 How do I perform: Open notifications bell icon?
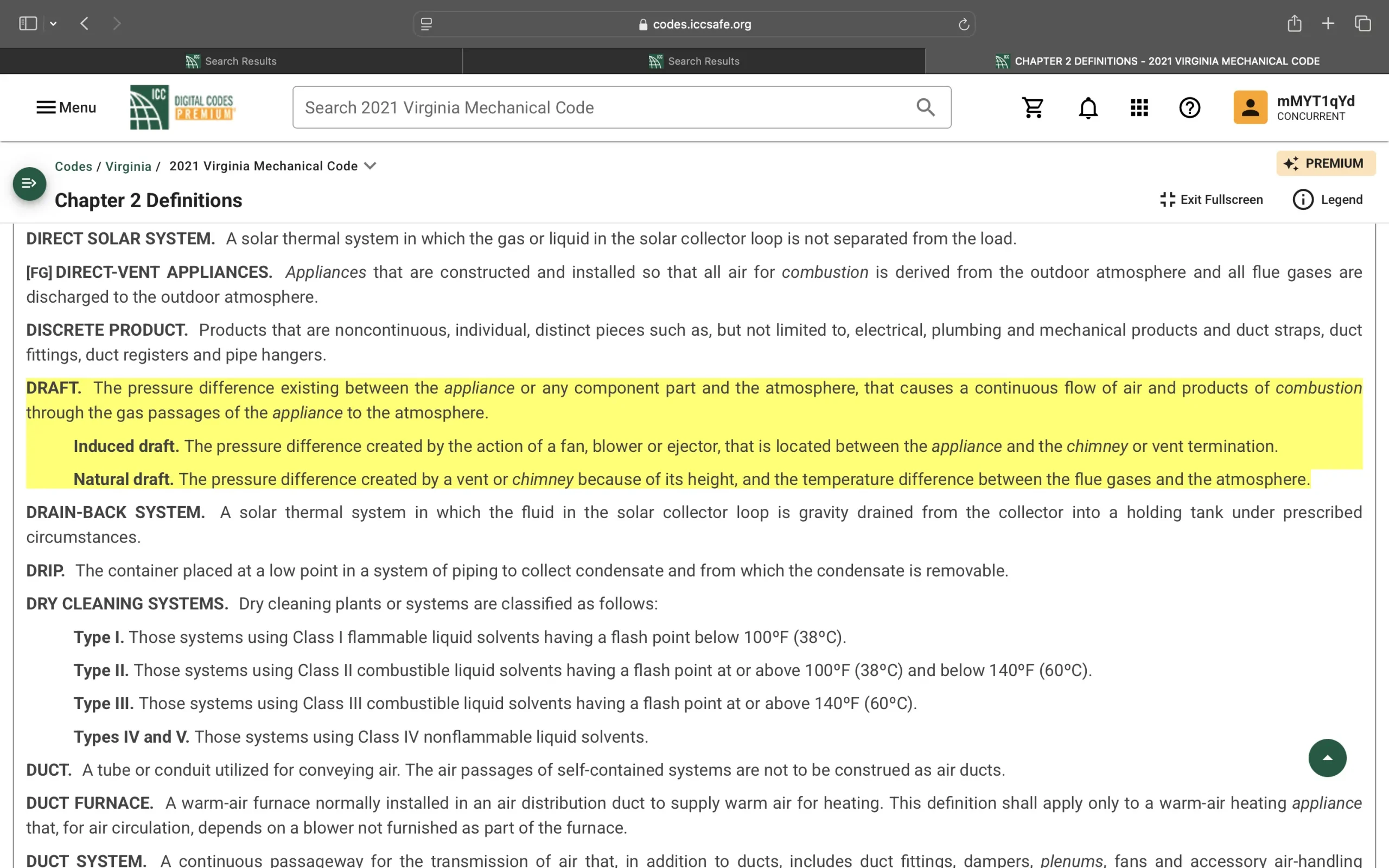point(1088,107)
